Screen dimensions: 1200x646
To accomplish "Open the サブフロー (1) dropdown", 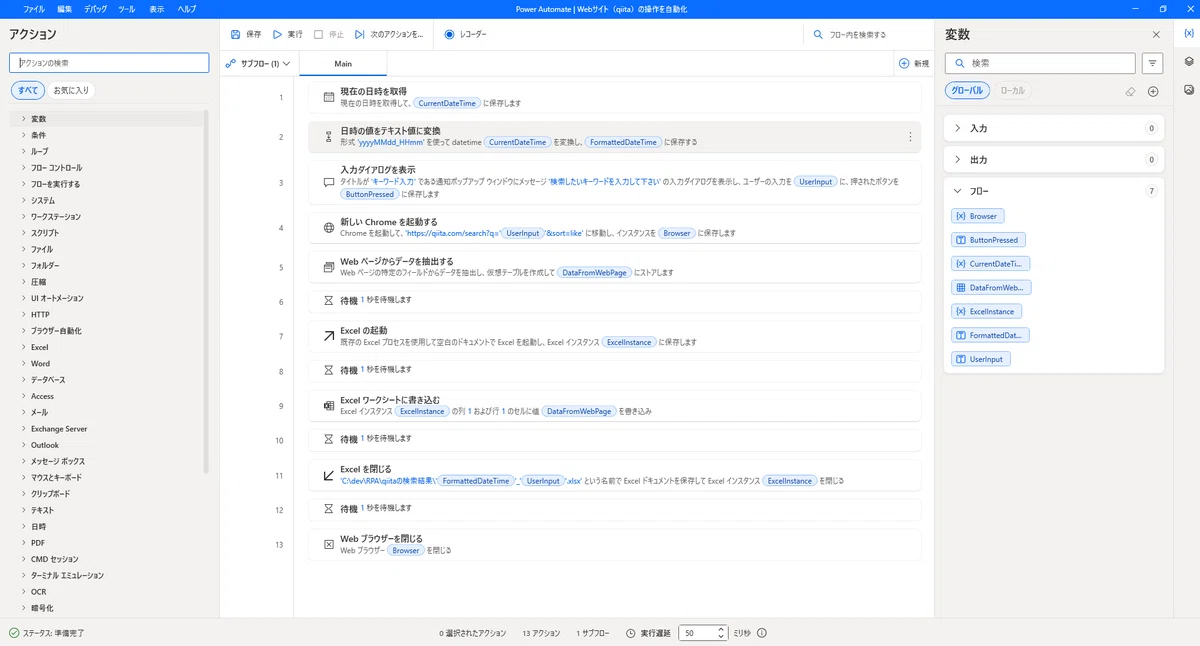I will tap(258, 63).
